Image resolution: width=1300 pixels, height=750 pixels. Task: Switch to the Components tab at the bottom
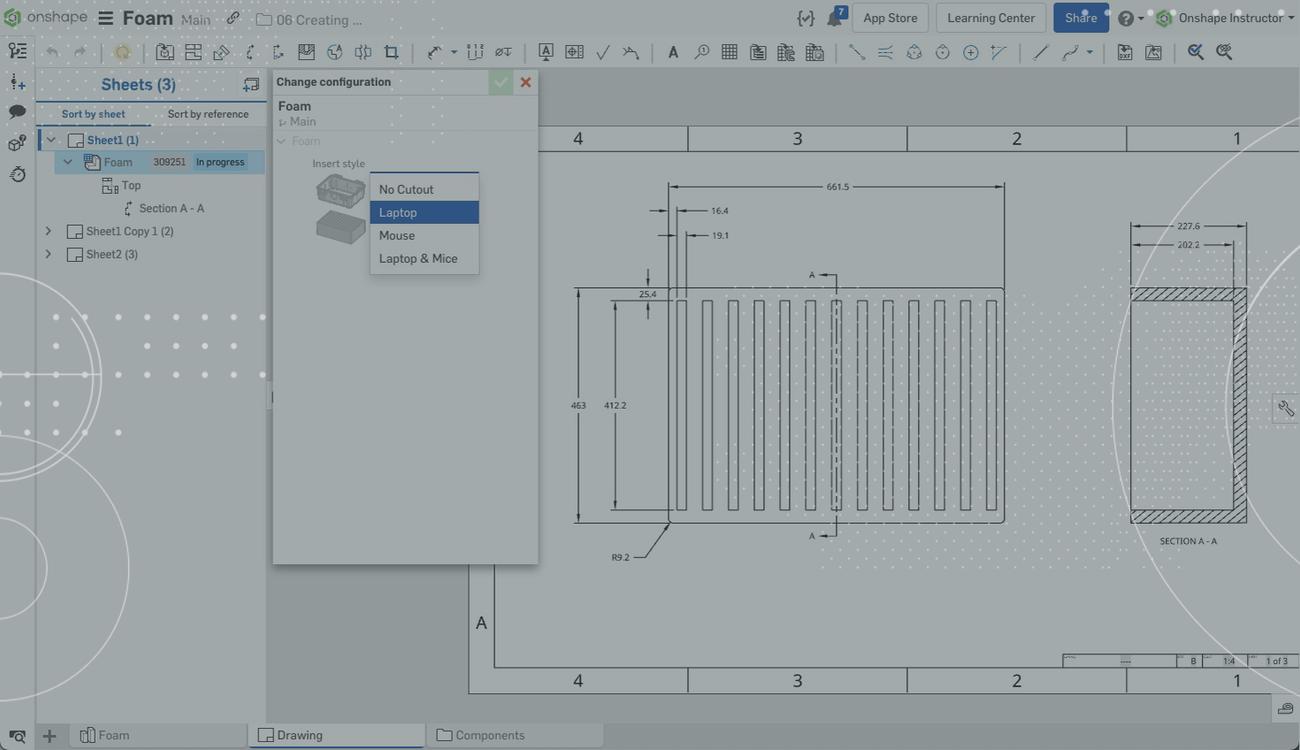click(x=489, y=734)
